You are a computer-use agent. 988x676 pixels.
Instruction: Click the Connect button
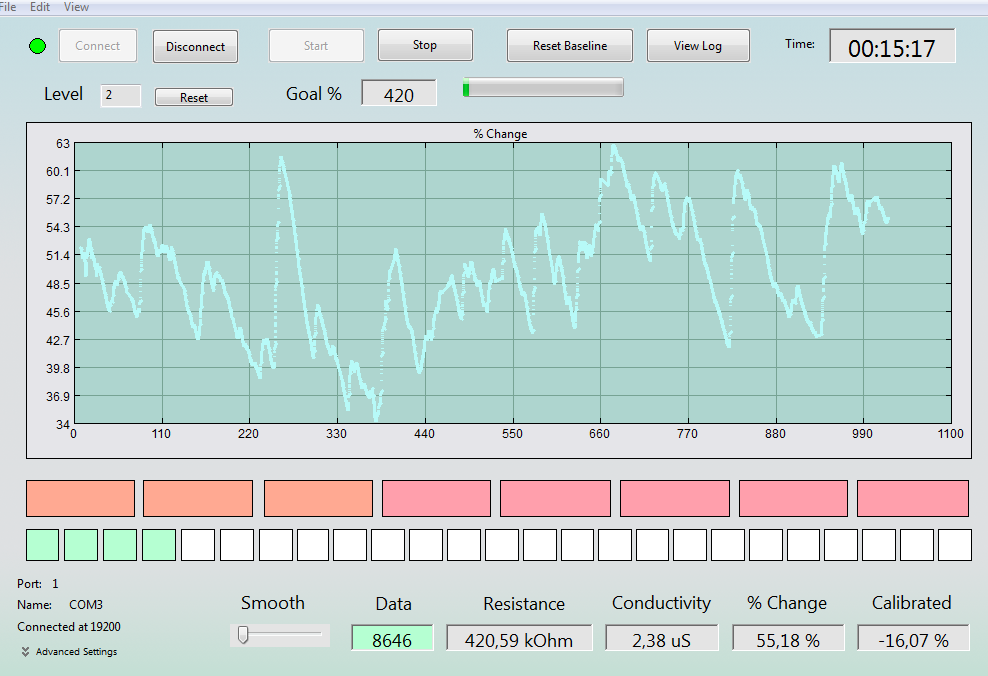[98, 45]
